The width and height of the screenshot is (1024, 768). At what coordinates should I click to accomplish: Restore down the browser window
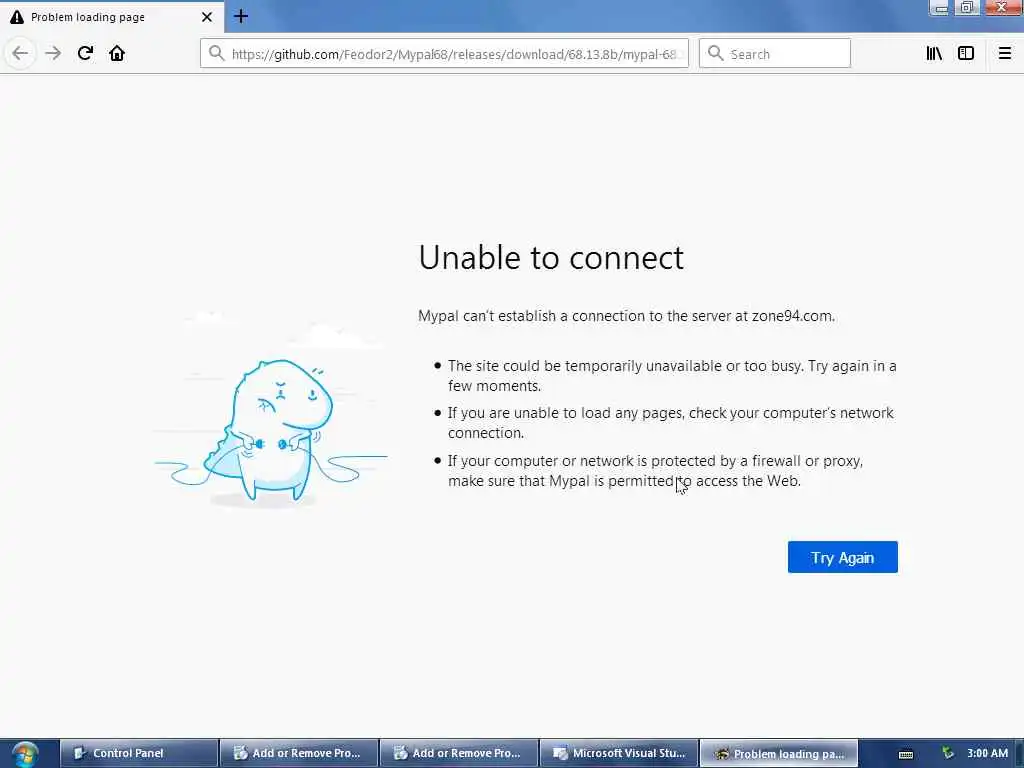click(x=967, y=8)
